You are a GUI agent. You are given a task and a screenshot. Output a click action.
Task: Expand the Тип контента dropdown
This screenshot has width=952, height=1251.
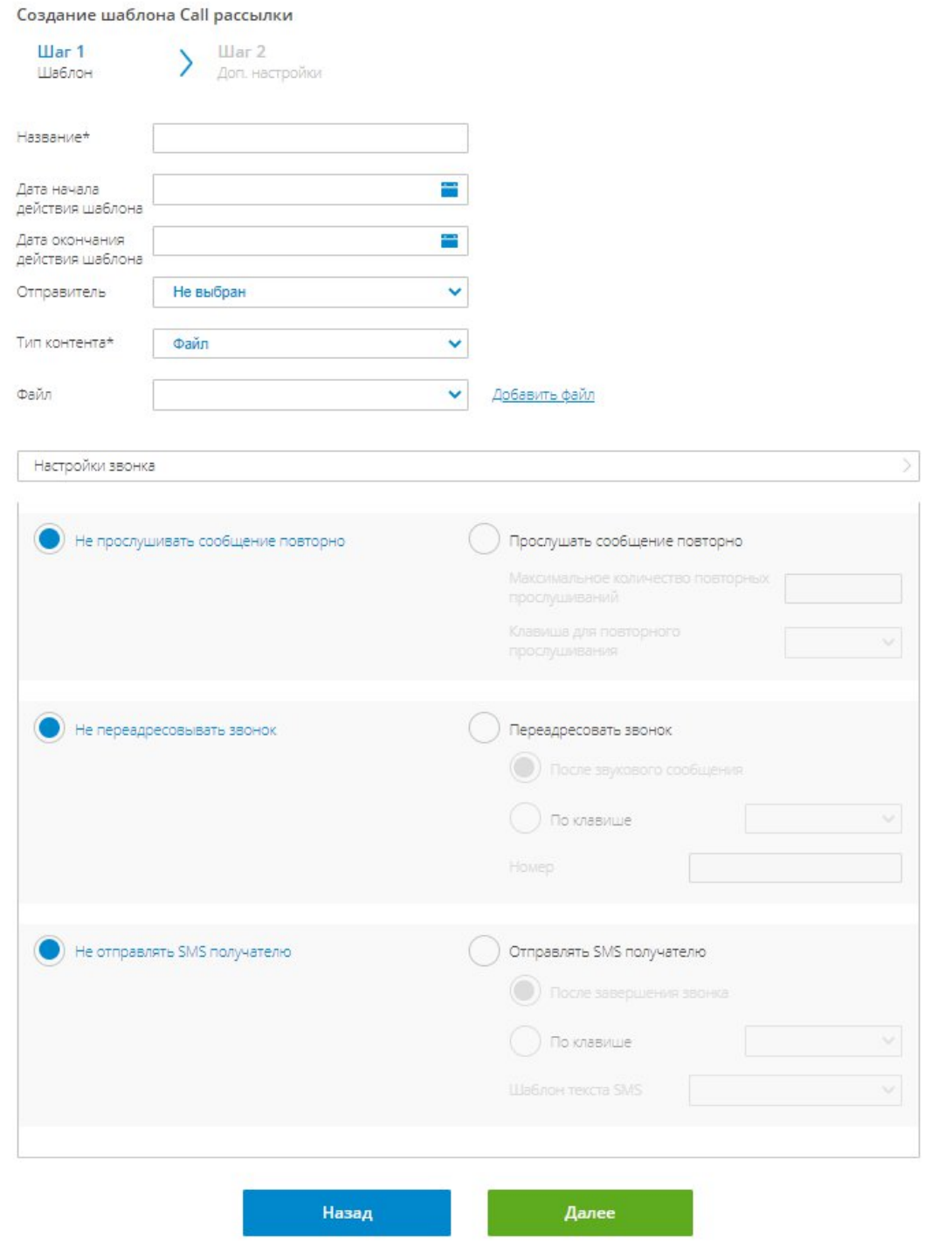pyautogui.click(x=310, y=343)
